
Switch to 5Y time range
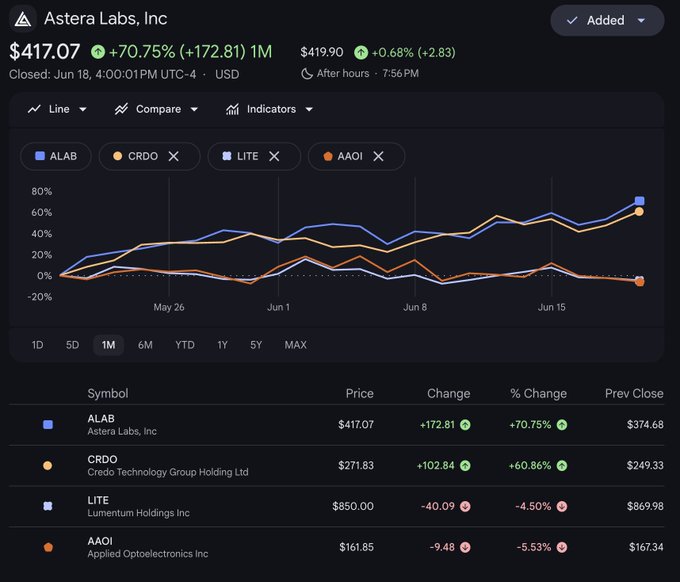tap(256, 345)
